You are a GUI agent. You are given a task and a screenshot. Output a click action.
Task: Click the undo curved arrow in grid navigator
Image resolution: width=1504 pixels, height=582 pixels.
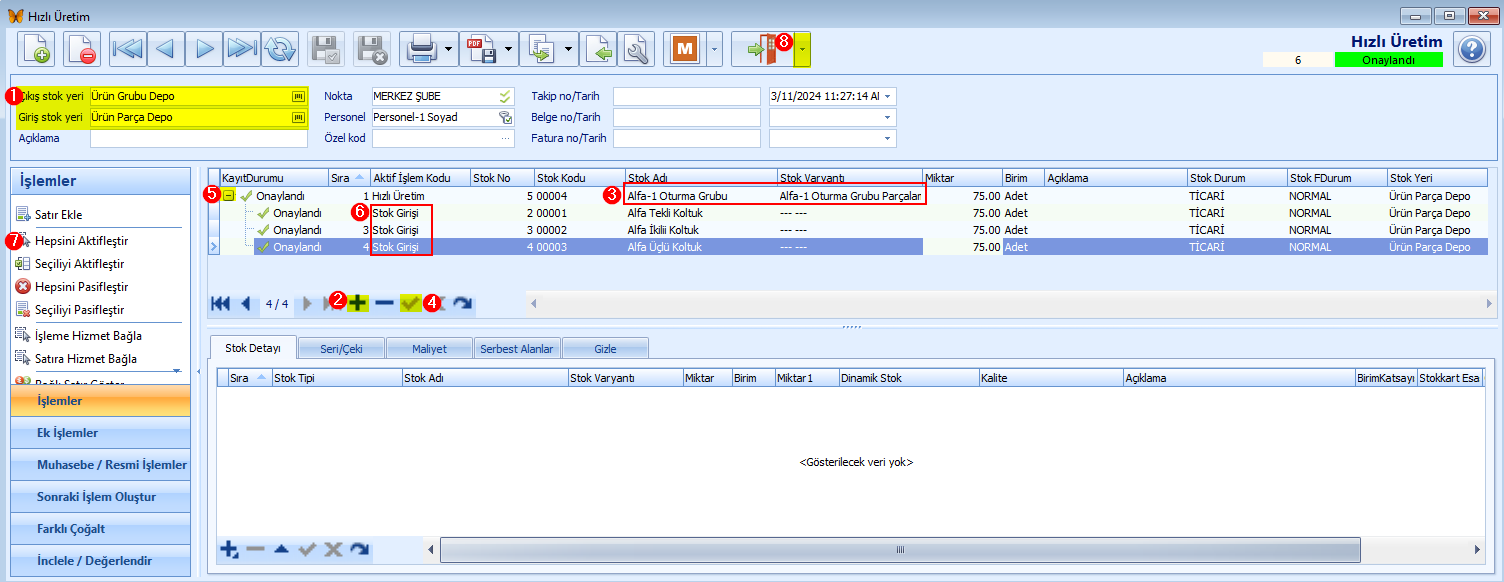[x=462, y=303]
